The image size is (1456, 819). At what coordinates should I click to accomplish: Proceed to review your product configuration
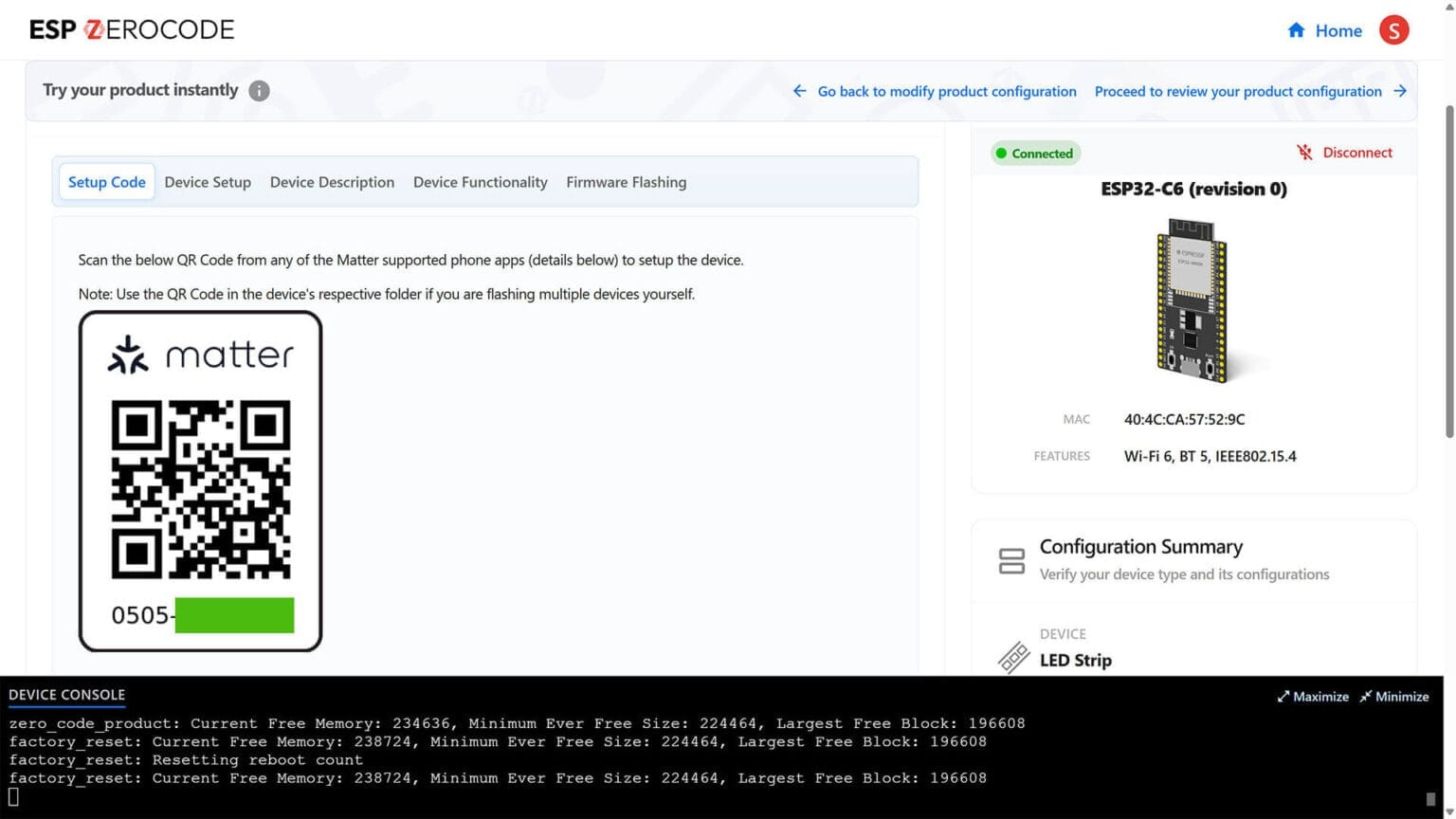coord(1237,91)
